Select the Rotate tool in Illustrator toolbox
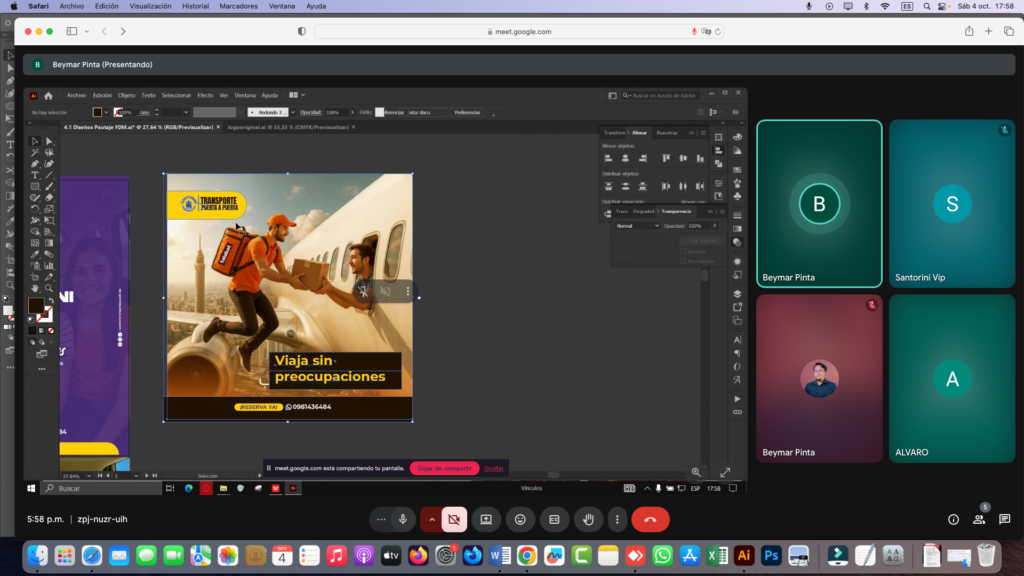Image resolution: width=1024 pixels, height=576 pixels. click(x=35, y=209)
